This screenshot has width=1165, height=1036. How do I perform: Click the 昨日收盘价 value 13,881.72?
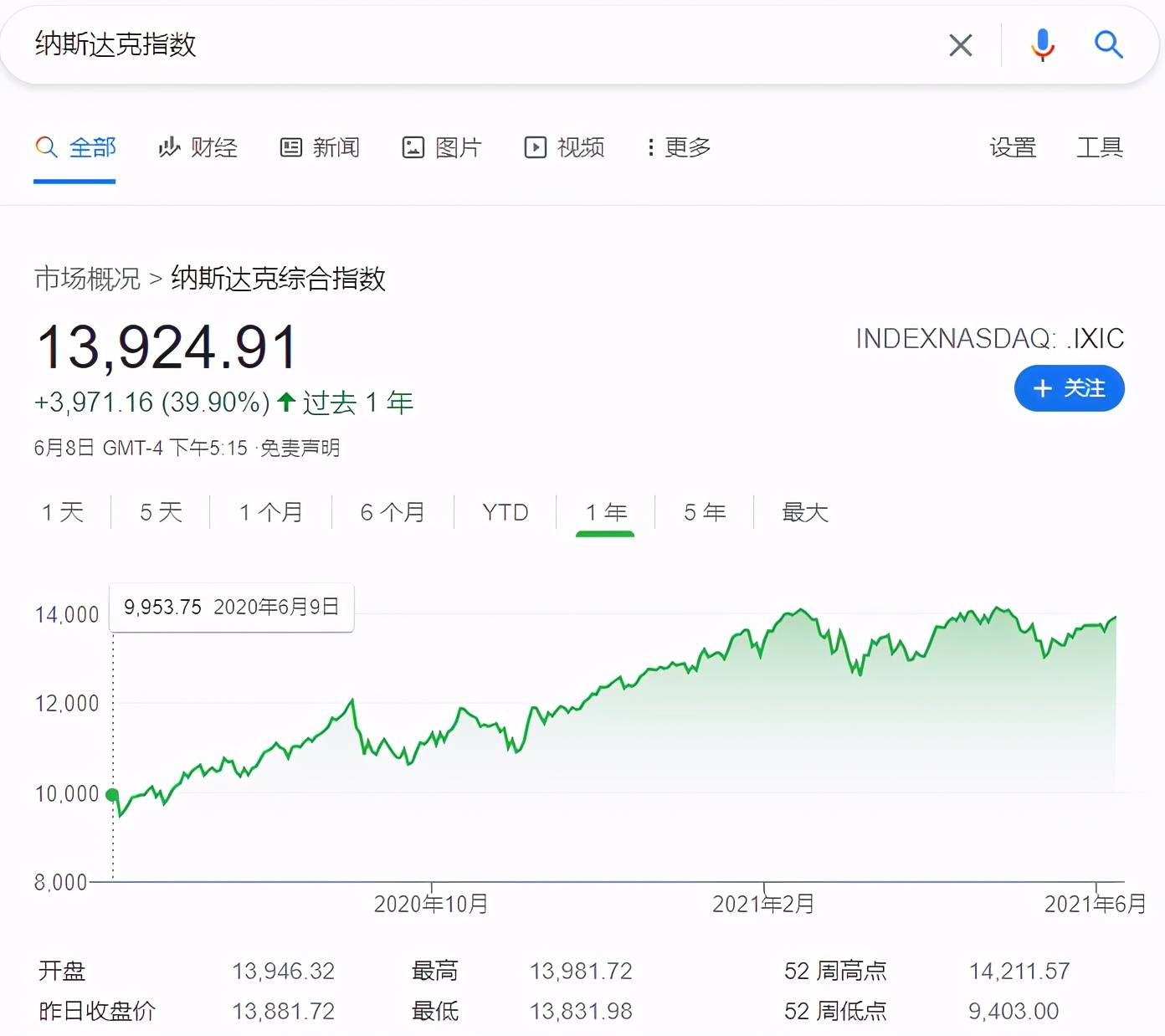283,1012
